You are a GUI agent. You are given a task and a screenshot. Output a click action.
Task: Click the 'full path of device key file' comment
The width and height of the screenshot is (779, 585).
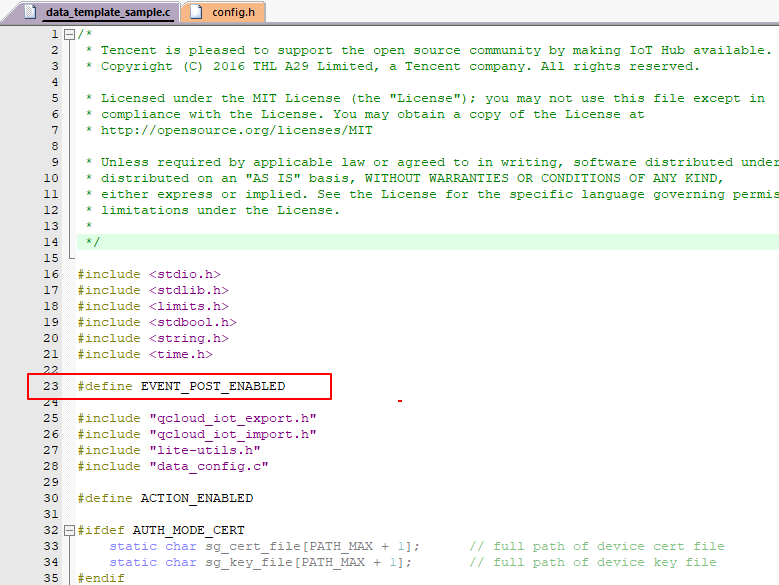[593, 562]
